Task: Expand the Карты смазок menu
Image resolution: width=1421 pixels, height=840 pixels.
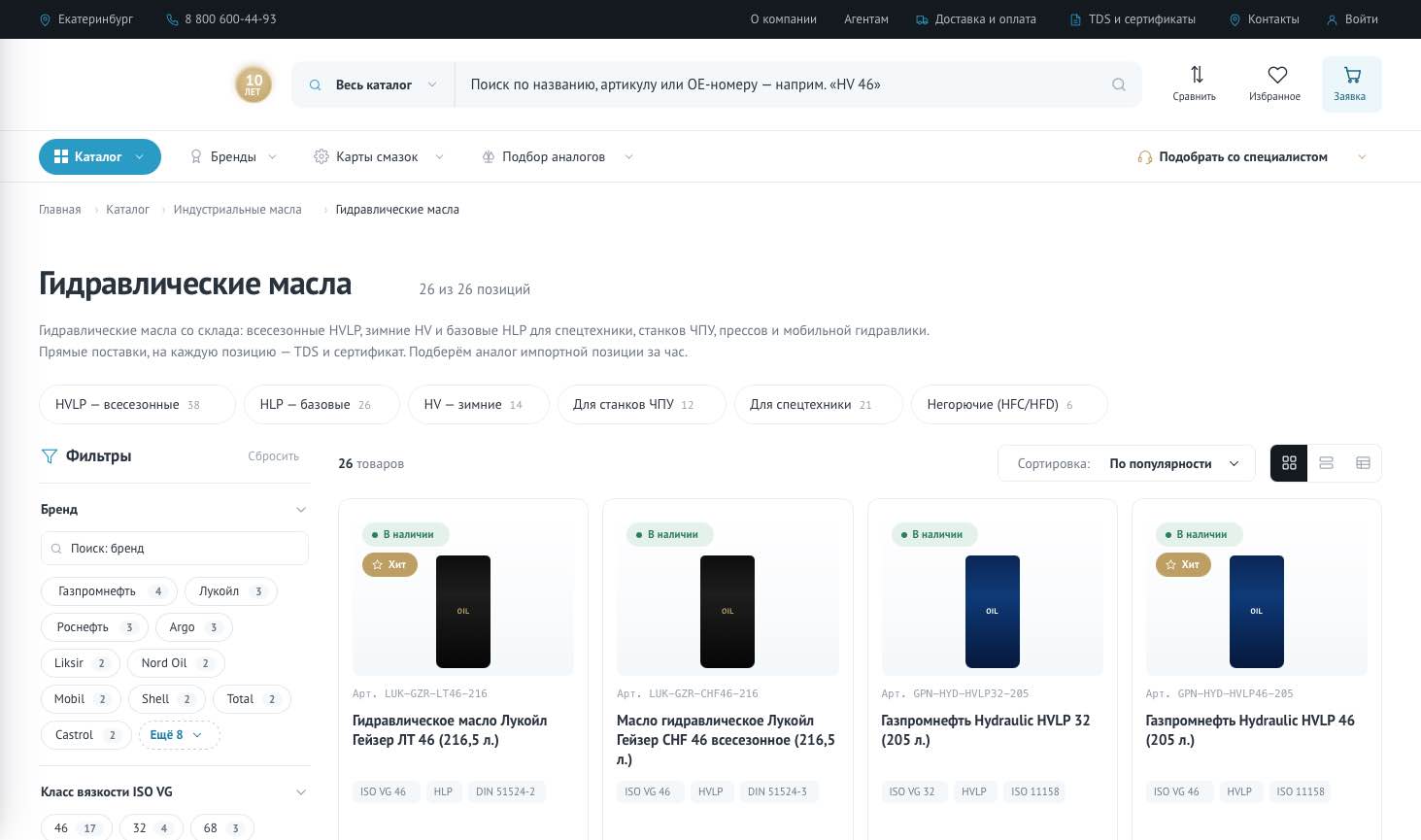Action: 378,156
